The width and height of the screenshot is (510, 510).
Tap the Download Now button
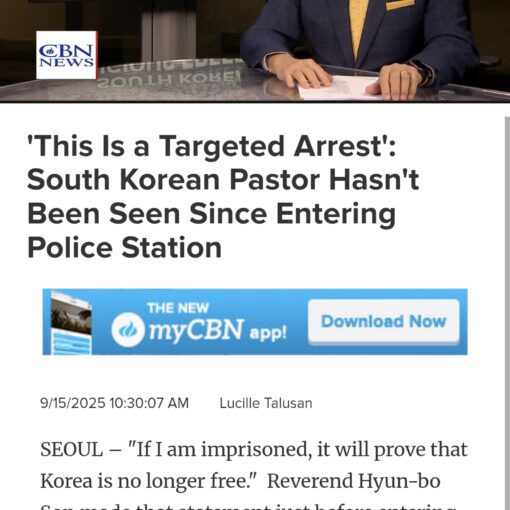(x=384, y=322)
